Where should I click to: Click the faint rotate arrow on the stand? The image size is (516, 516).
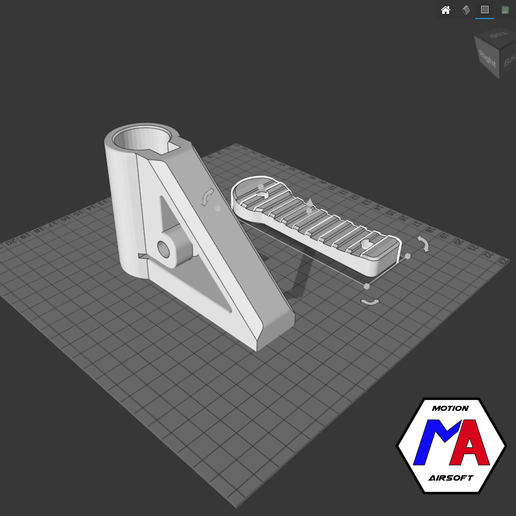[x=207, y=197]
